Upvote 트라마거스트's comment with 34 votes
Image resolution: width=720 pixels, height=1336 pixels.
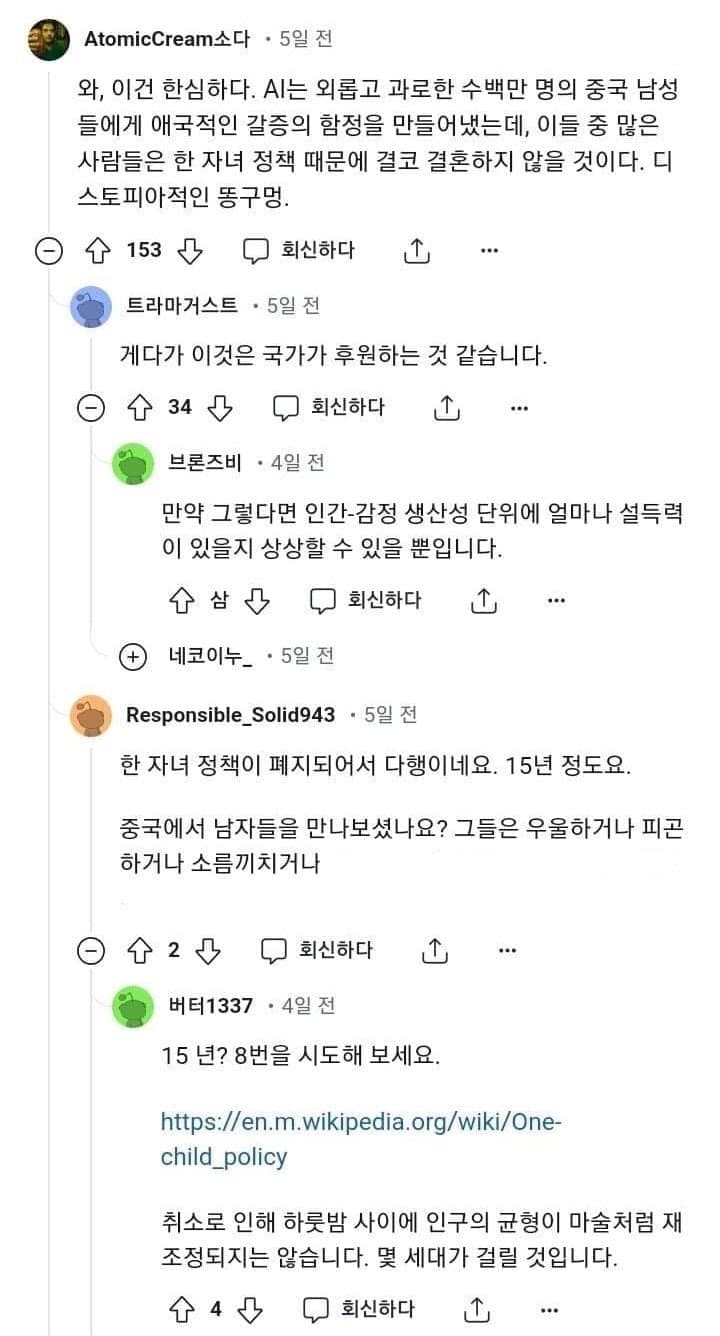140,407
